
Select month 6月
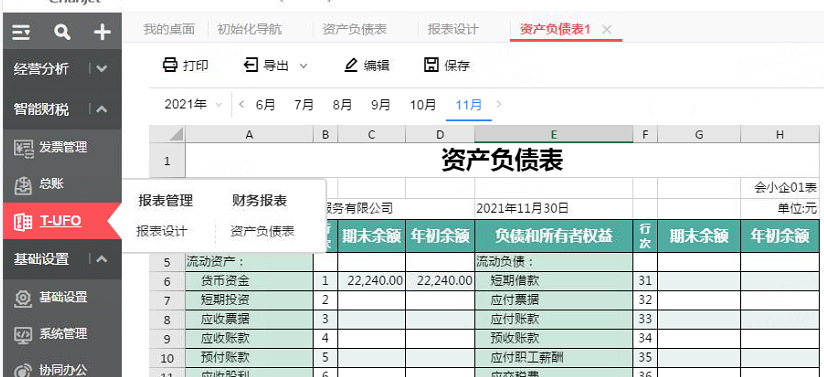click(266, 105)
